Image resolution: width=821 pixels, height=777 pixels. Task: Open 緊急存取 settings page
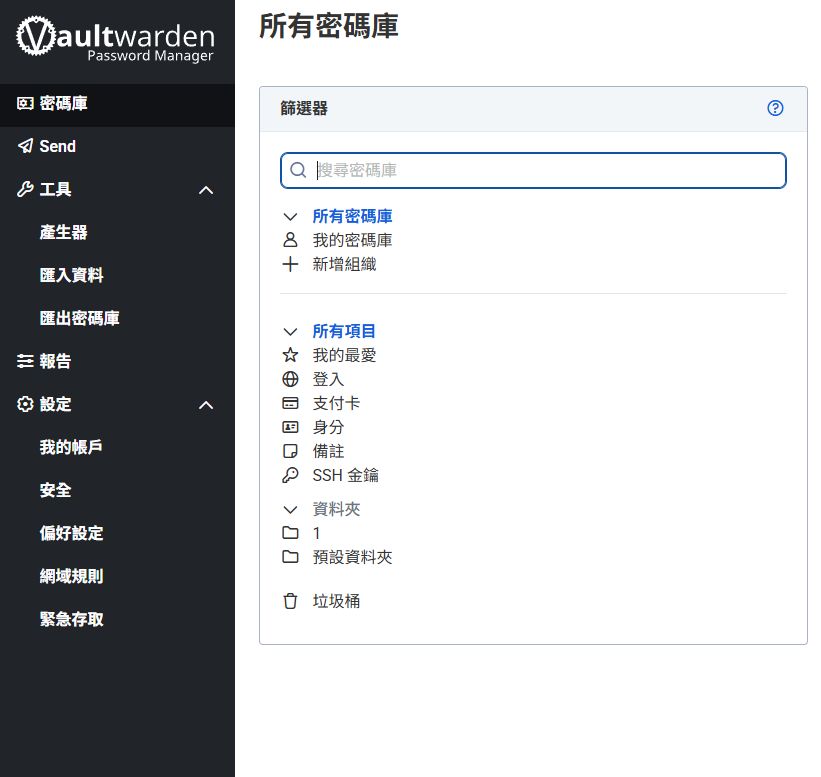click(72, 619)
